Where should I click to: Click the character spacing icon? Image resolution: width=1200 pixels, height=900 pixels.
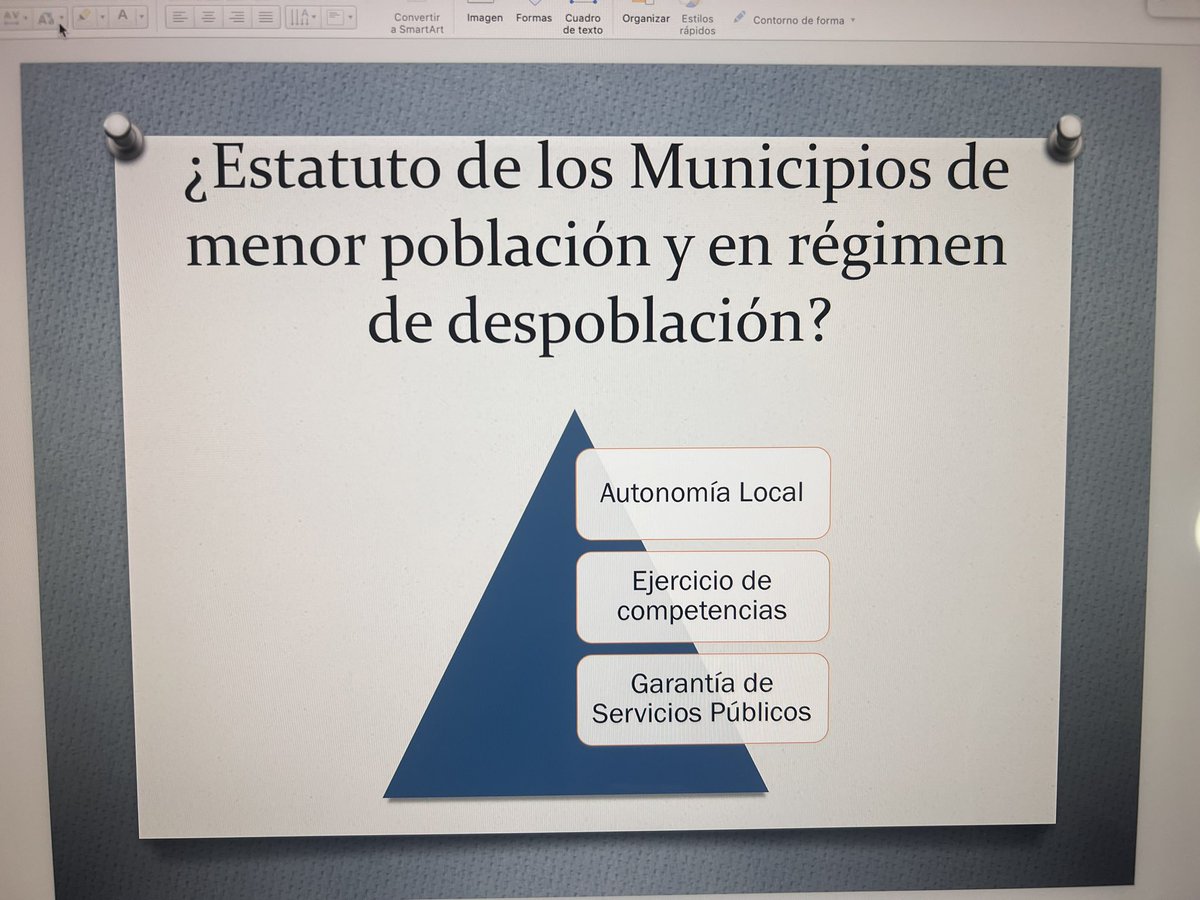tap(11, 16)
